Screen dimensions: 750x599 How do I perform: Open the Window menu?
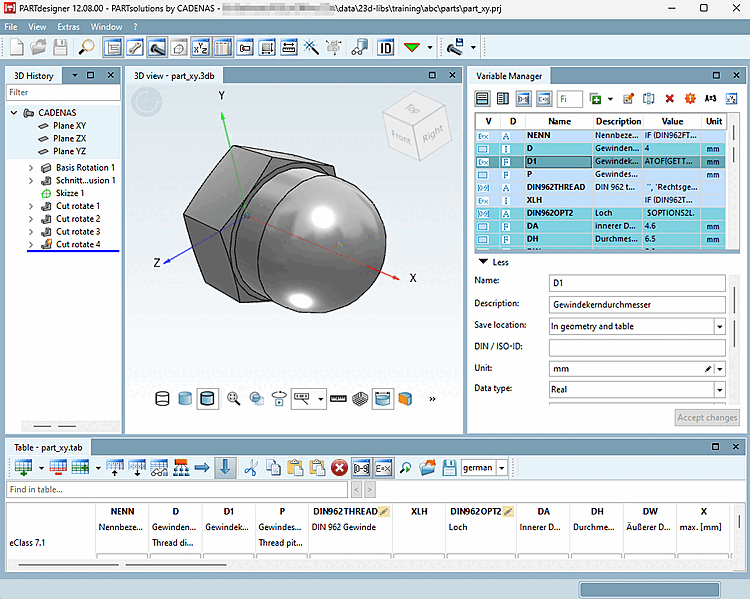point(107,26)
